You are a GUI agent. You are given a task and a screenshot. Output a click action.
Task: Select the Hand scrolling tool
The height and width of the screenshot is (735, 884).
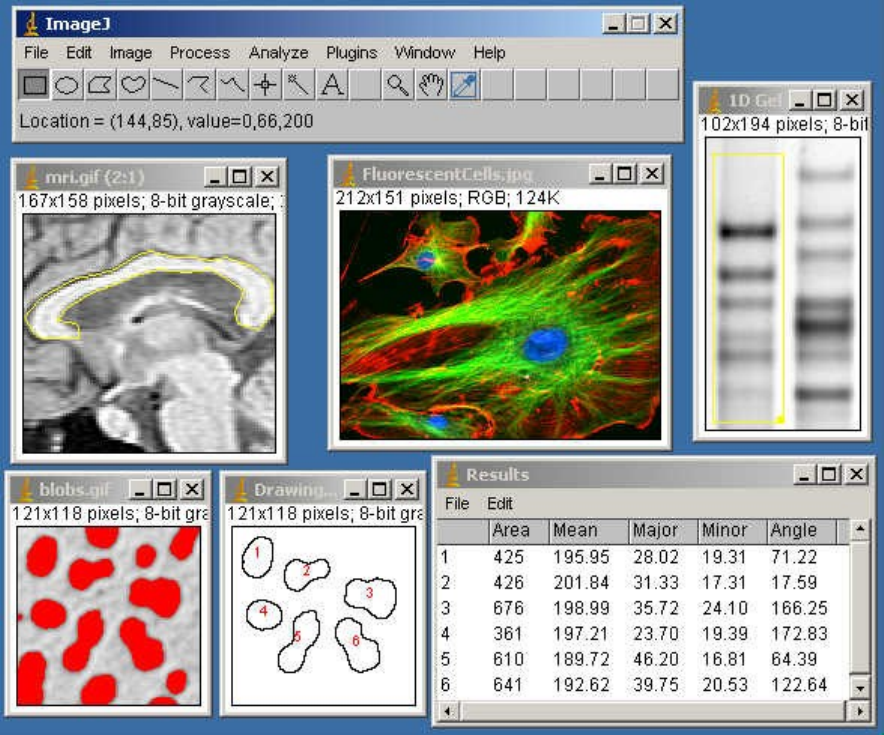(x=431, y=85)
